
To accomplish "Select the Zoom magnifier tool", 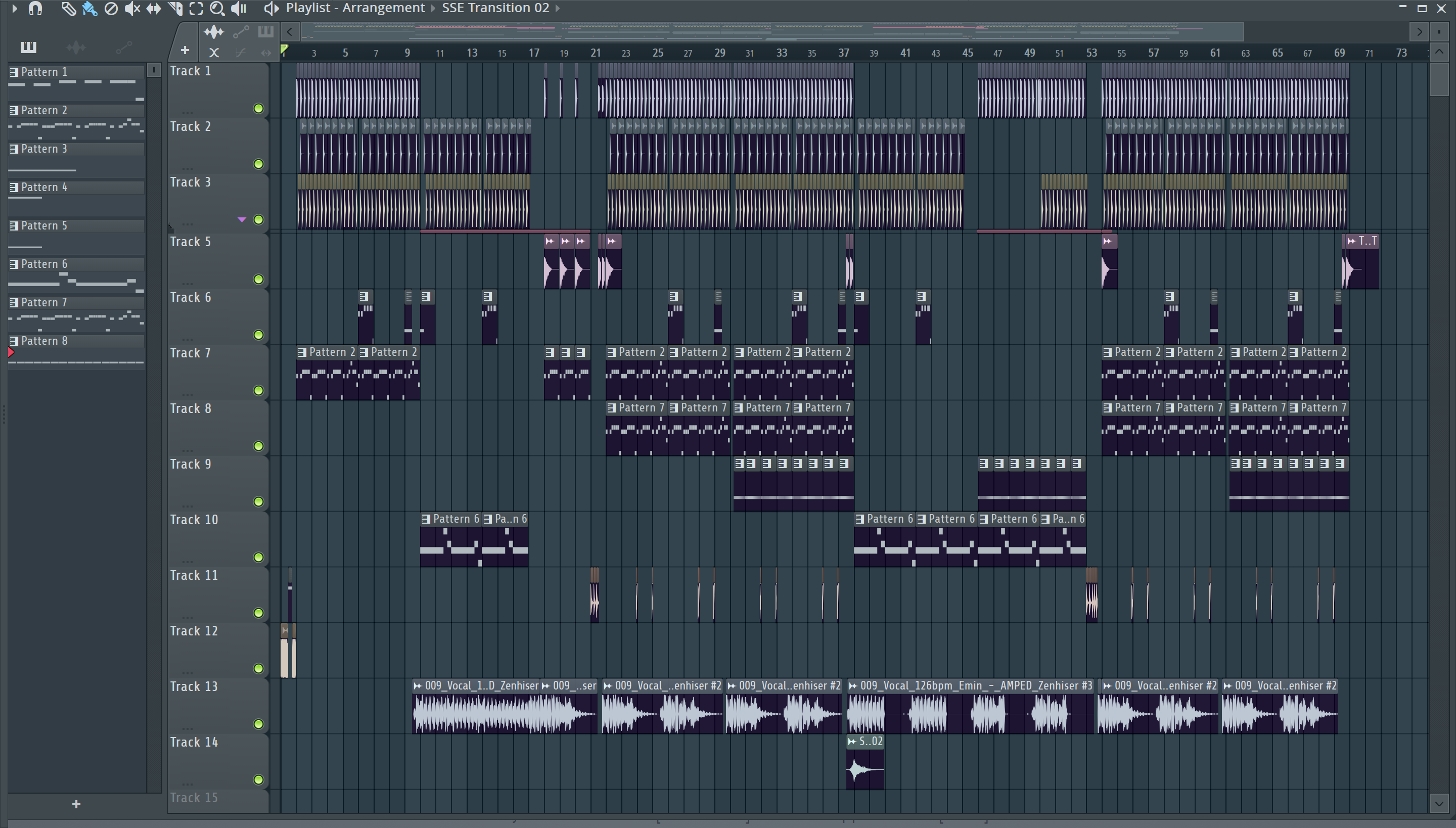I will [217, 9].
